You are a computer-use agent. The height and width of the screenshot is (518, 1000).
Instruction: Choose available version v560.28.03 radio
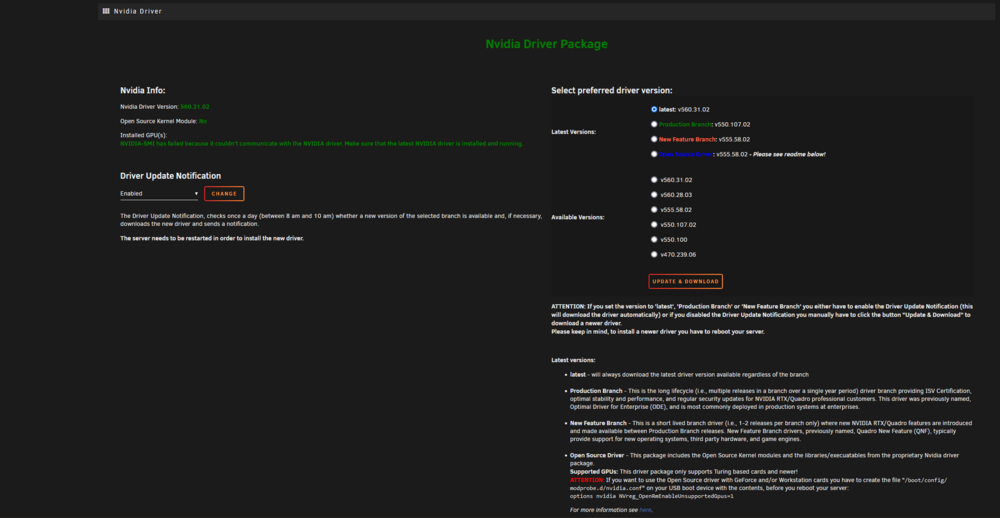tap(654, 195)
